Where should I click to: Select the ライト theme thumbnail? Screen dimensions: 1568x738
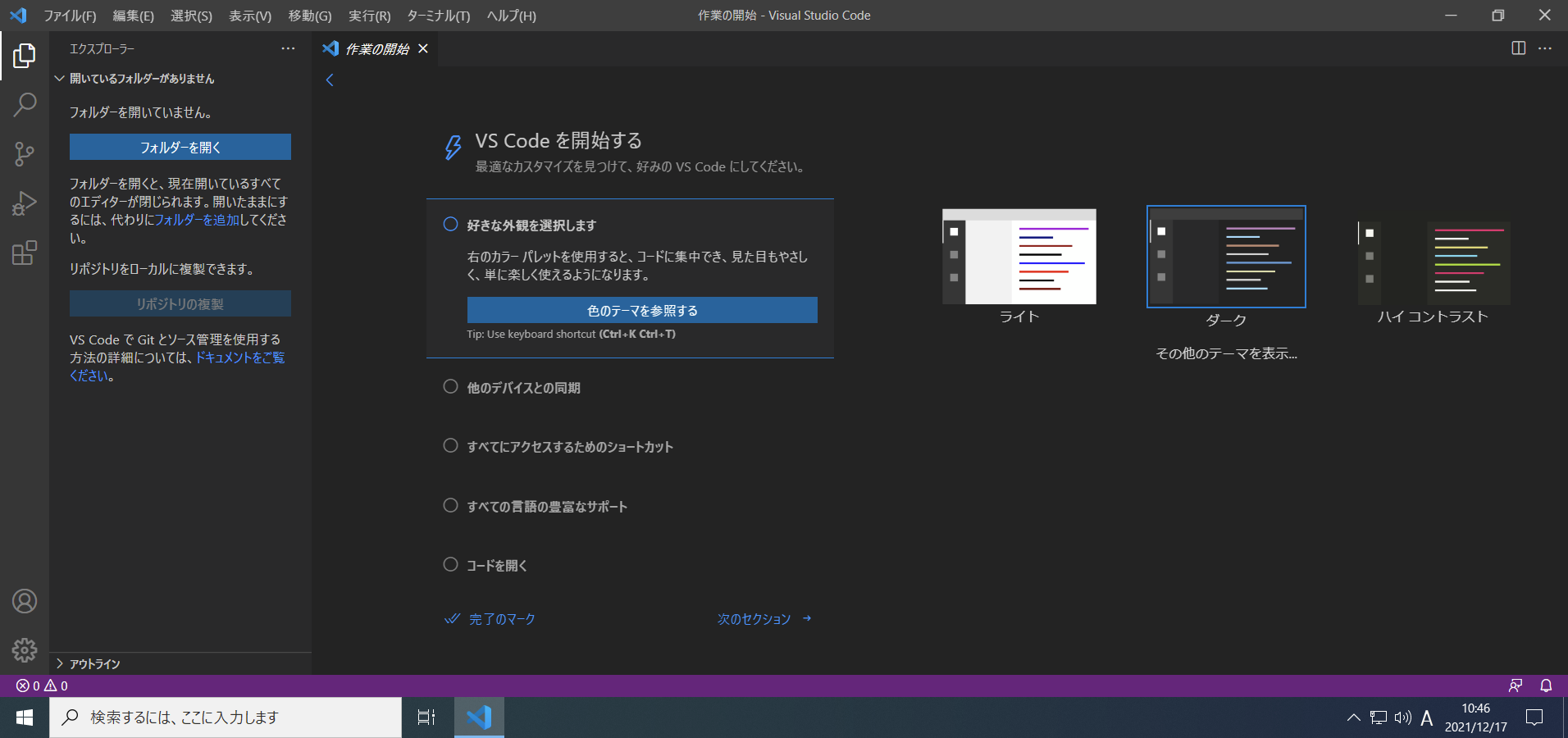[x=1018, y=257]
